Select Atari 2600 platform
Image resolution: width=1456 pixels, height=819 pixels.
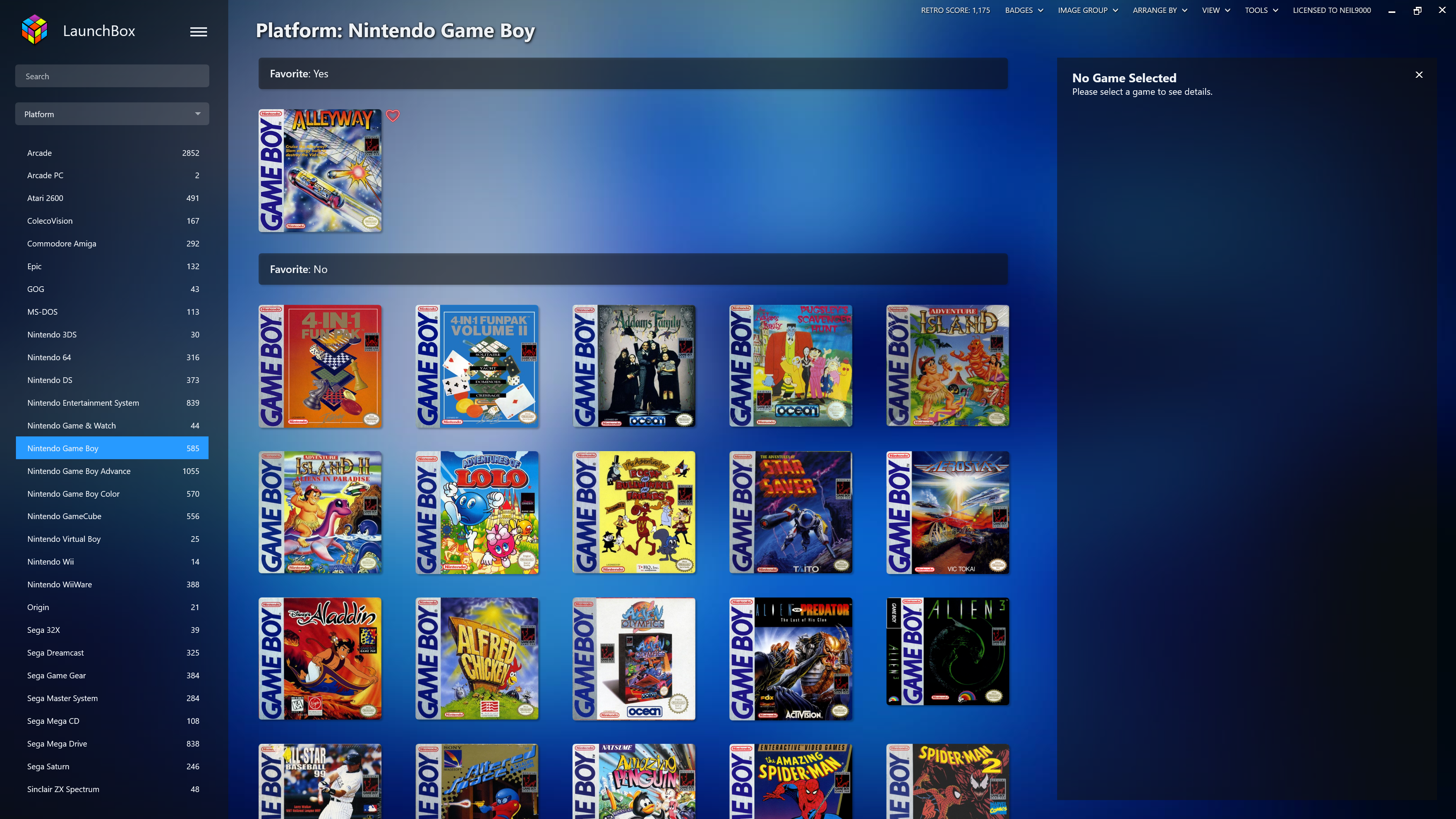click(x=112, y=198)
